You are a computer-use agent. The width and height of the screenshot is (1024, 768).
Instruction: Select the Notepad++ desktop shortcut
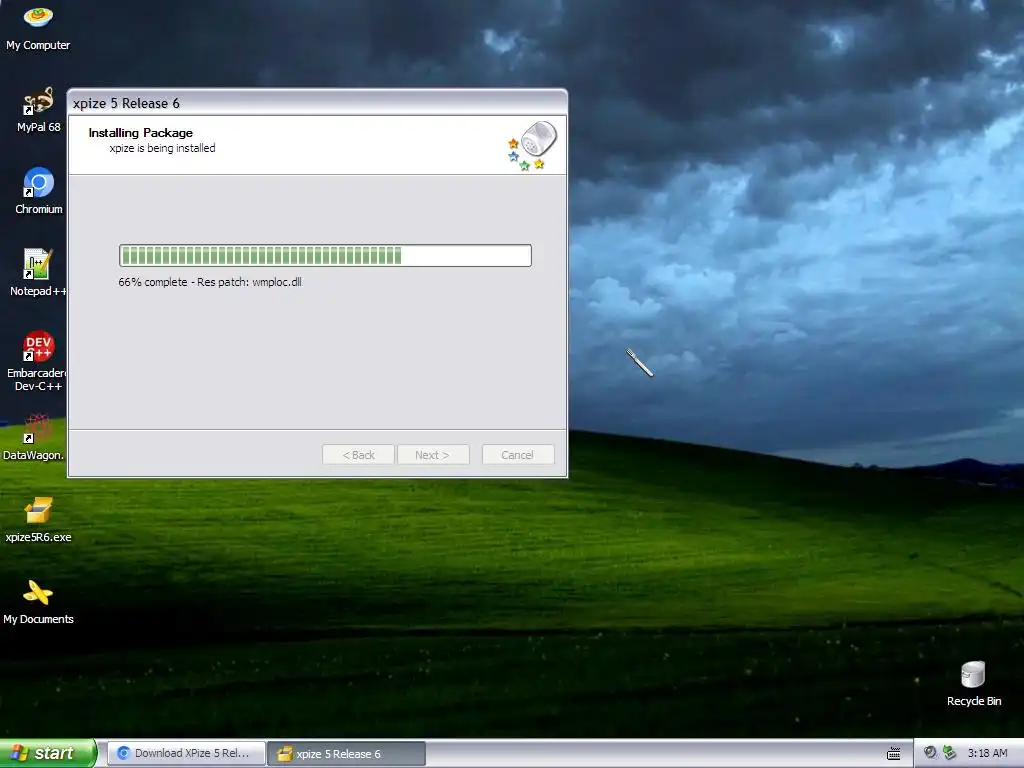[x=38, y=273]
